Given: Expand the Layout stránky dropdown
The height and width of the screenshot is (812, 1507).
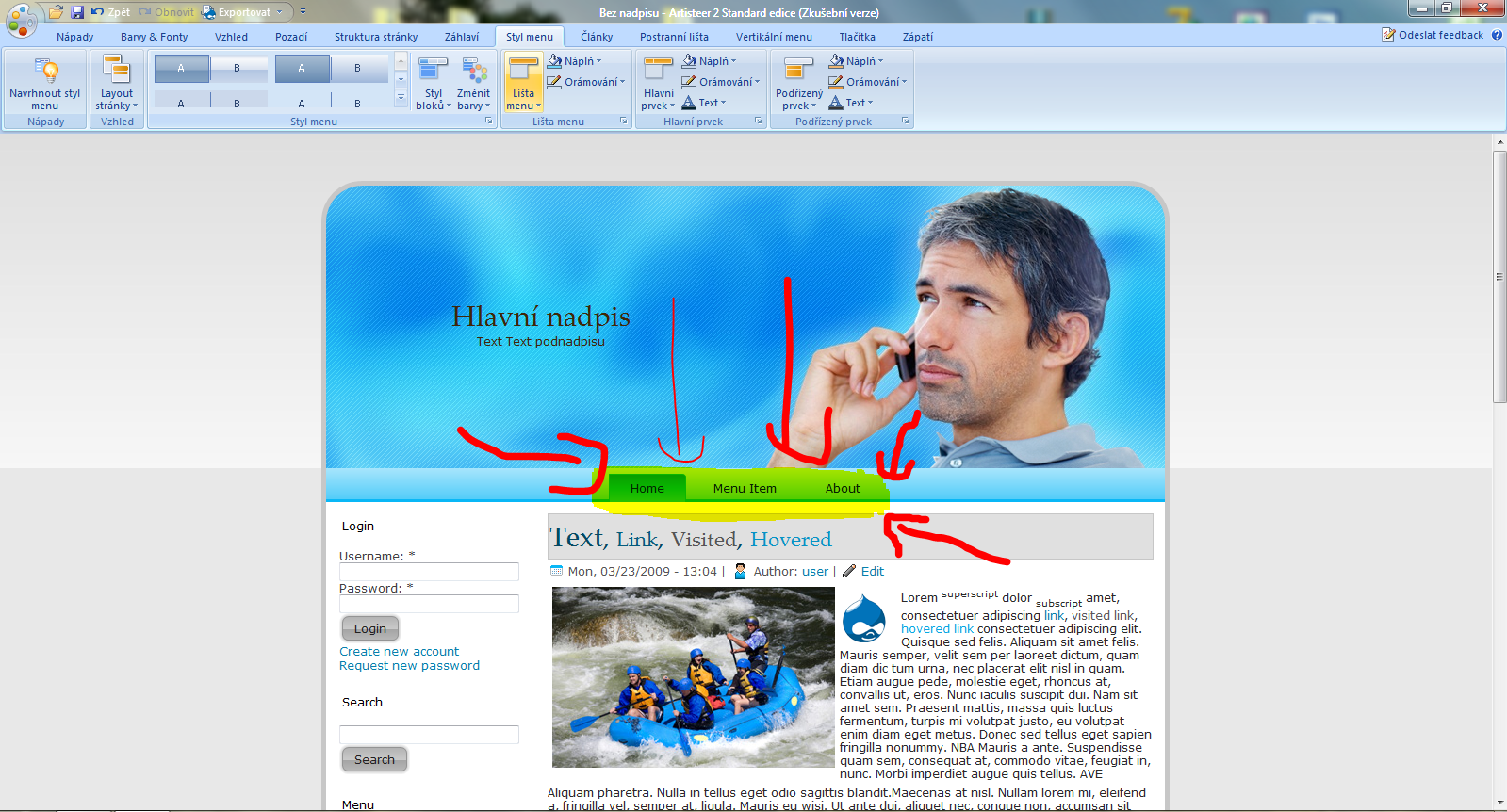Looking at the screenshot, I should point(117,83).
